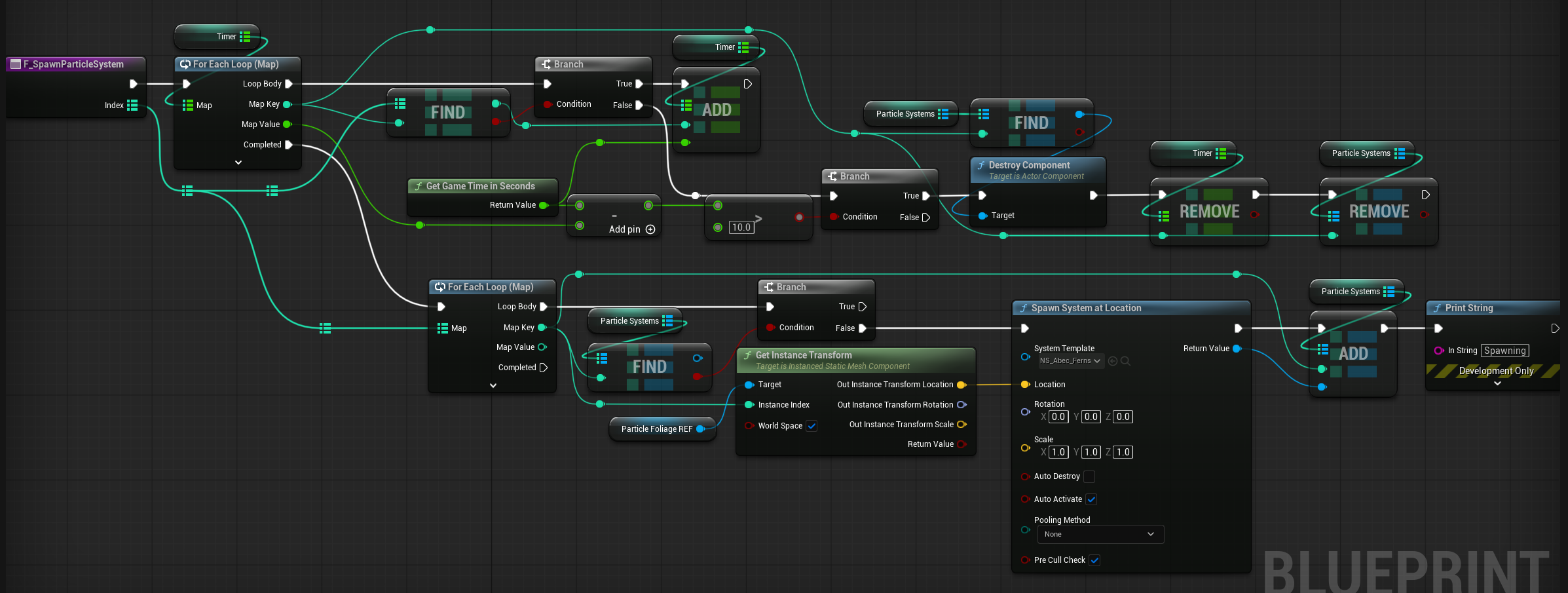Click the Return Value pin of Get Game Time
Viewport: 1568px width, 593px height.
[543, 205]
